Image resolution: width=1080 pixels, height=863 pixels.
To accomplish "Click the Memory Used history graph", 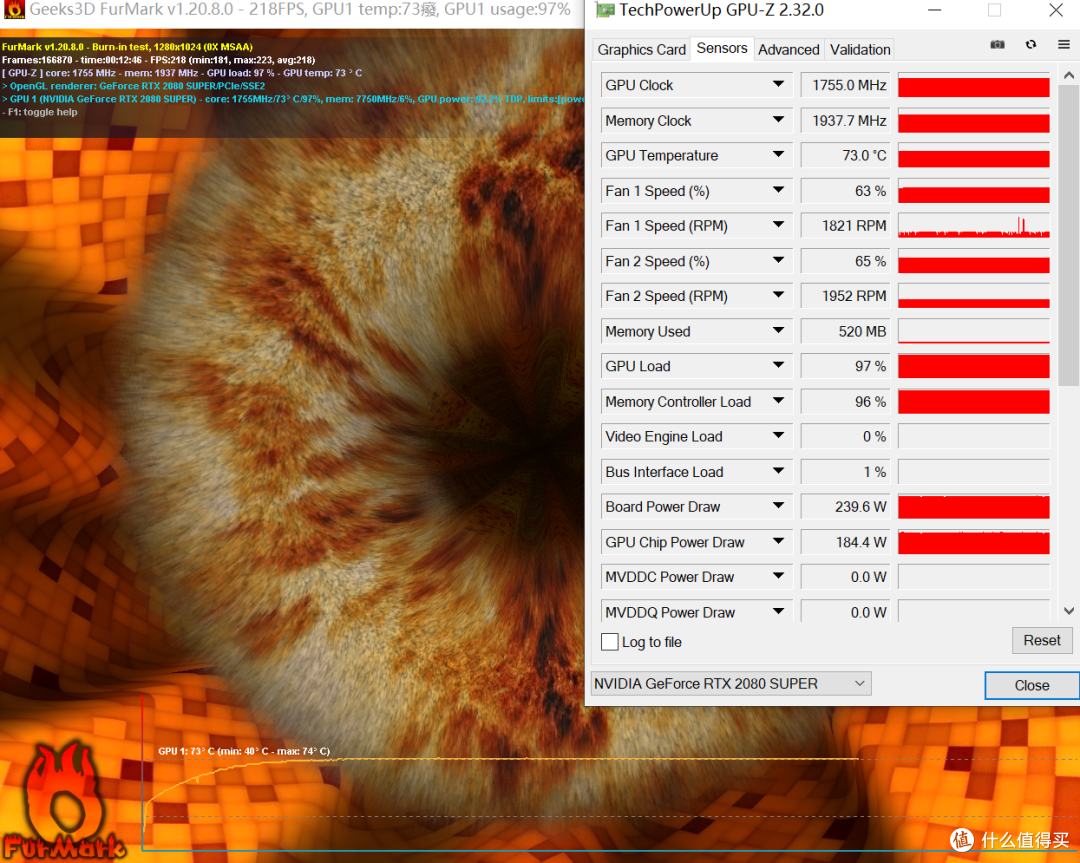I will tap(973, 331).
